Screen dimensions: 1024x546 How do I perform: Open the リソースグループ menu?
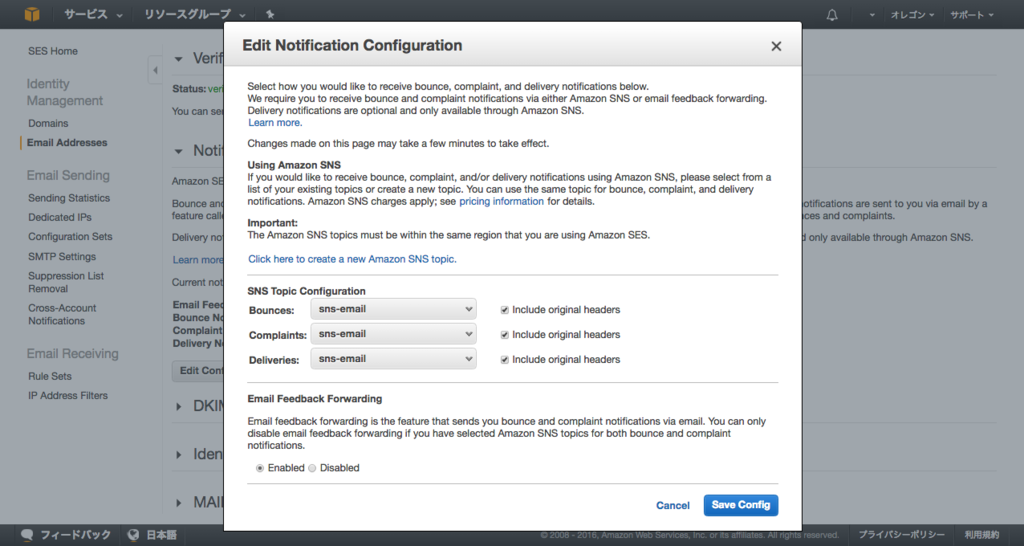(194, 15)
